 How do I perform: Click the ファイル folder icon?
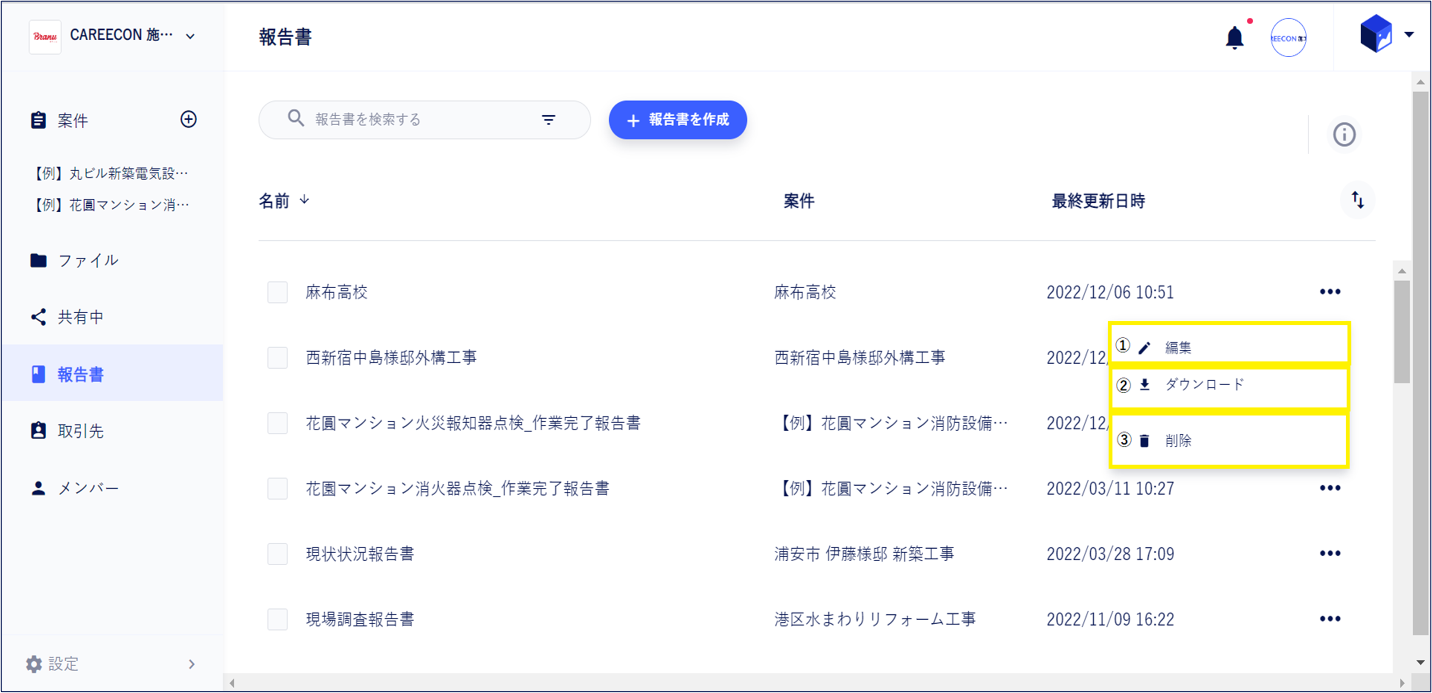(x=38, y=260)
